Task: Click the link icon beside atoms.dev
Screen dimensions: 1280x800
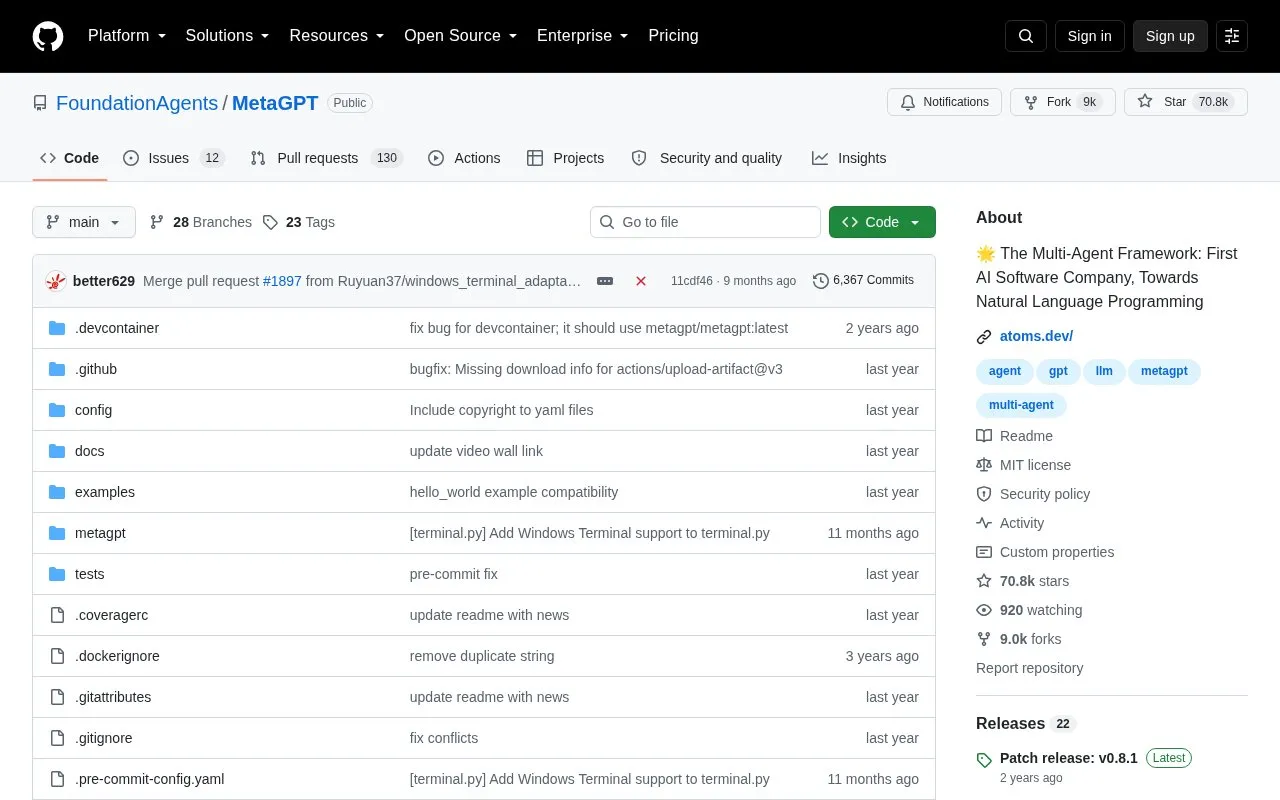Action: coord(984,337)
